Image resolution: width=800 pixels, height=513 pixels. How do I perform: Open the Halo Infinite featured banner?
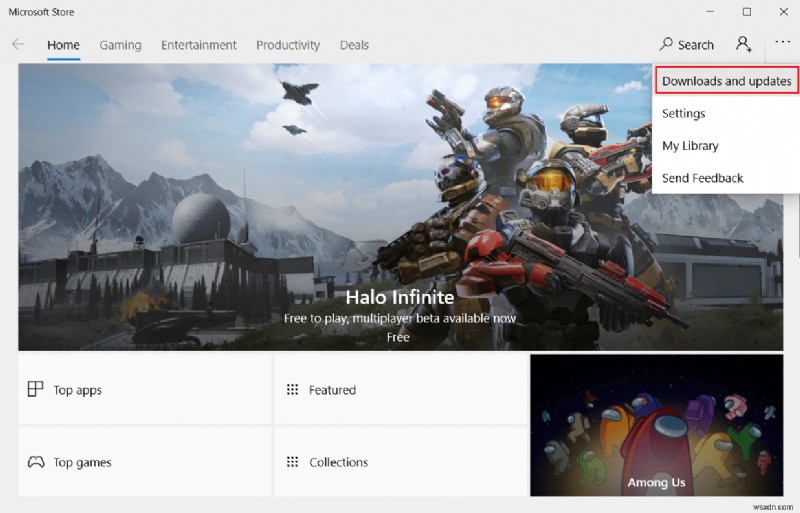pos(401,207)
